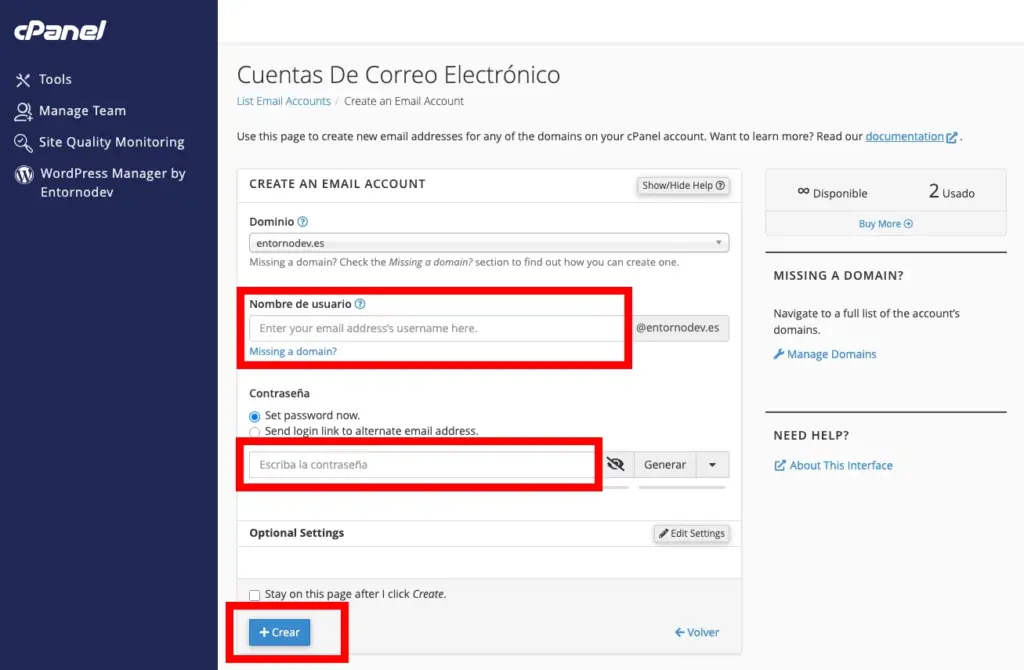Viewport: 1024px width, 670px height.
Task: Toggle password visibility eye icon
Action: [x=615, y=465]
